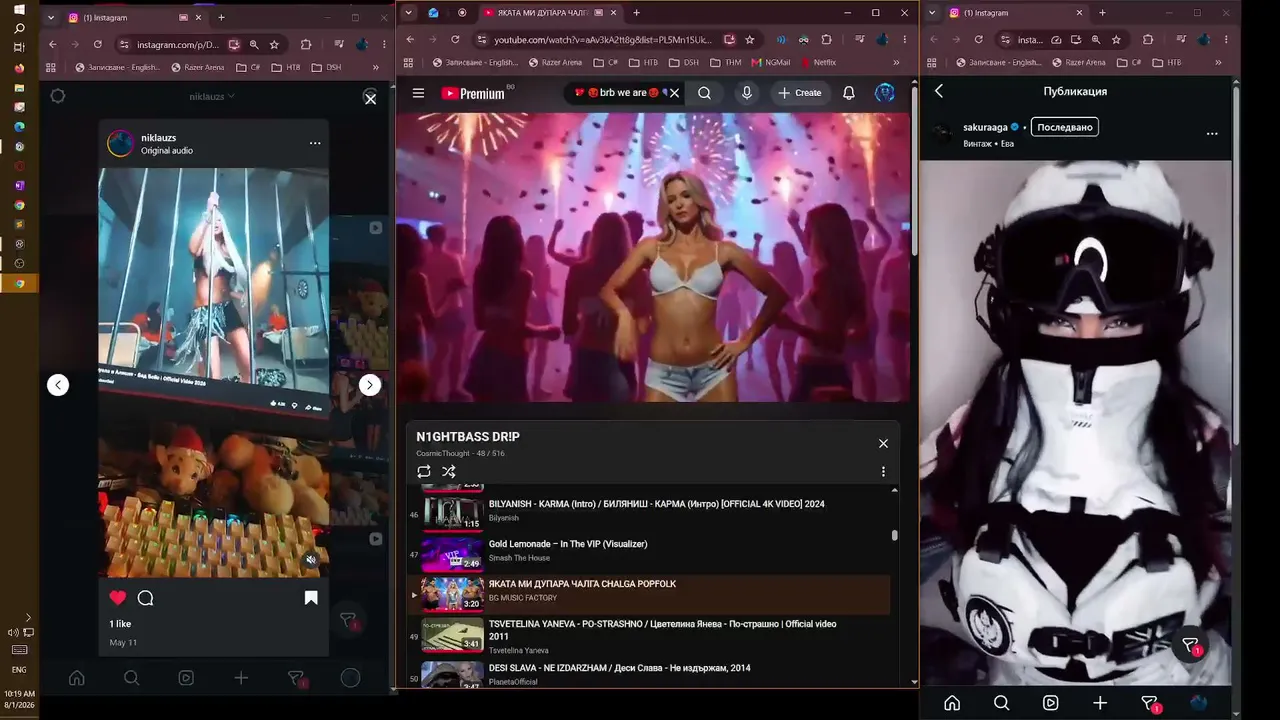Clear the YouTube search box text

coord(674,93)
